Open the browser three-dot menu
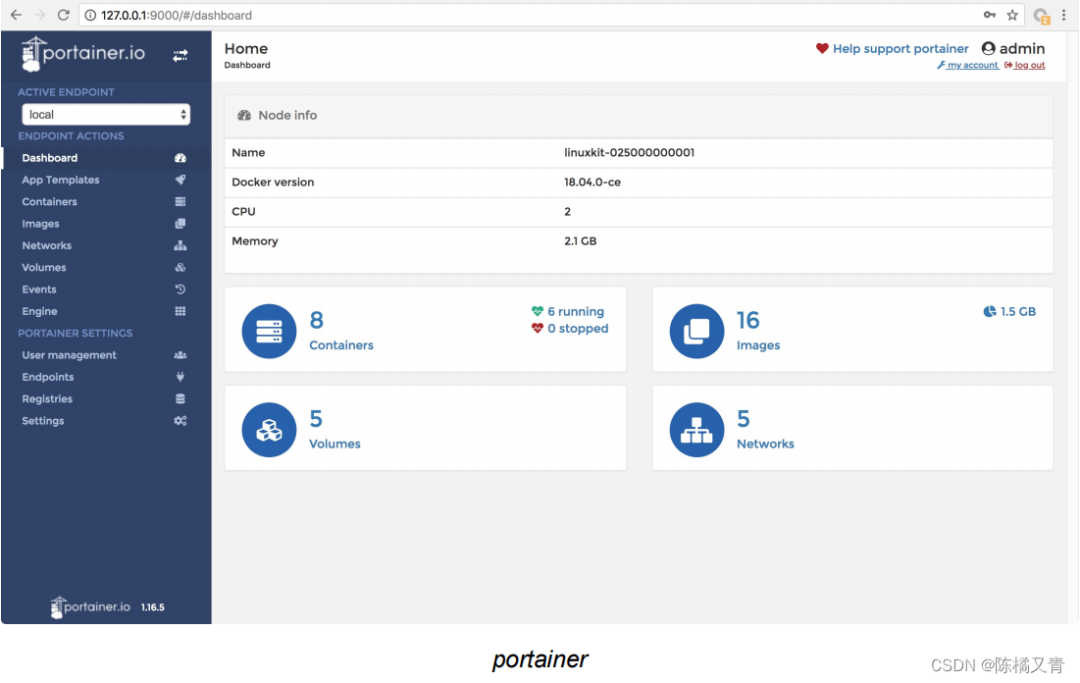Image resolution: width=1080 pixels, height=683 pixels. tap(1064, 14)
